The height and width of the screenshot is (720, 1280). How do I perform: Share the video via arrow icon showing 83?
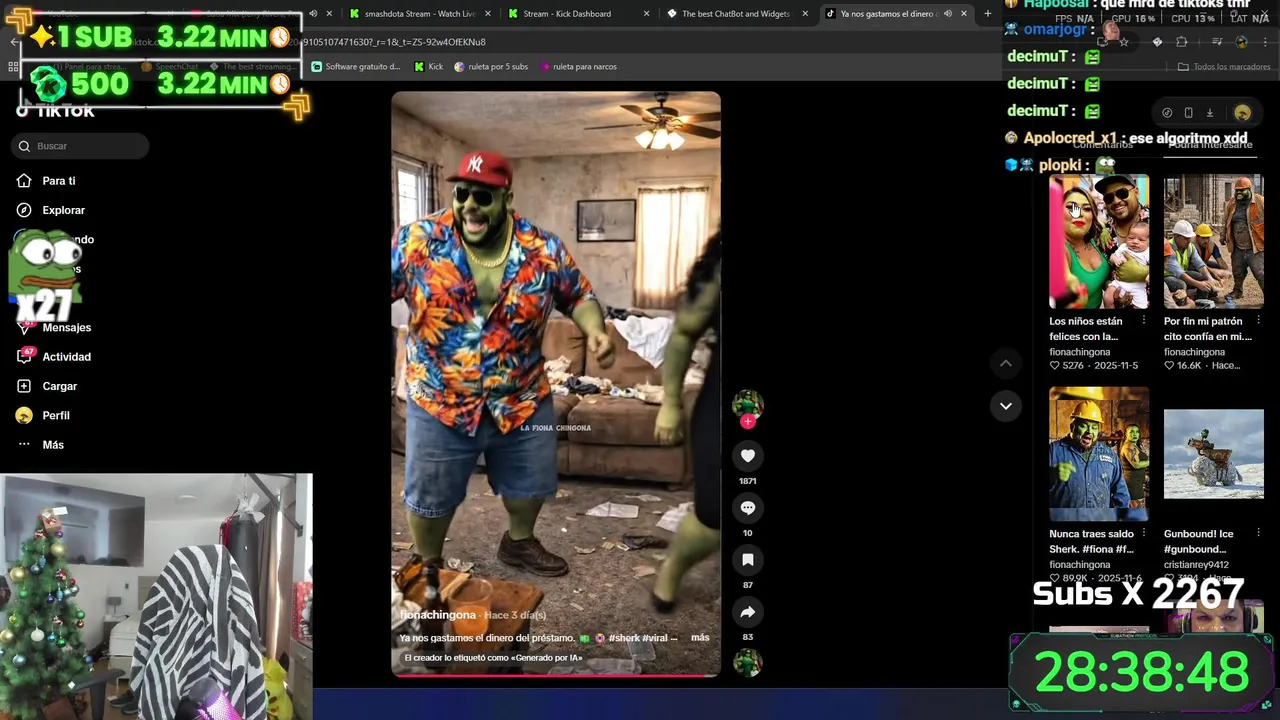[x=747, y=612]
